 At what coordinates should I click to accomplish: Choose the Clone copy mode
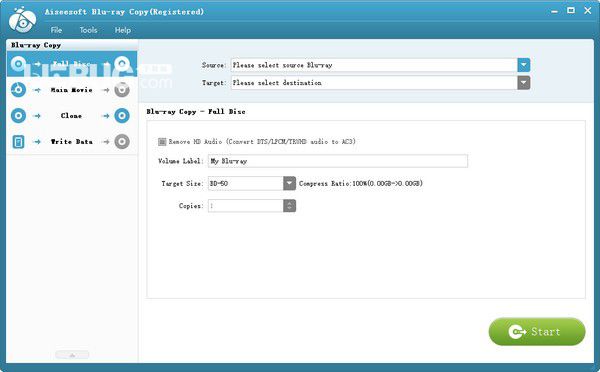72,116
